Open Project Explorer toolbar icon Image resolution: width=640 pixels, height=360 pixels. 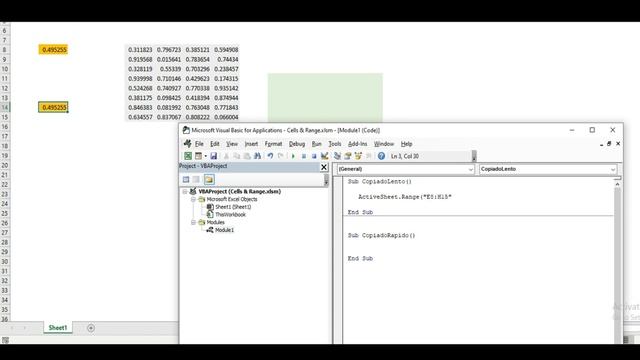(337, 156)
